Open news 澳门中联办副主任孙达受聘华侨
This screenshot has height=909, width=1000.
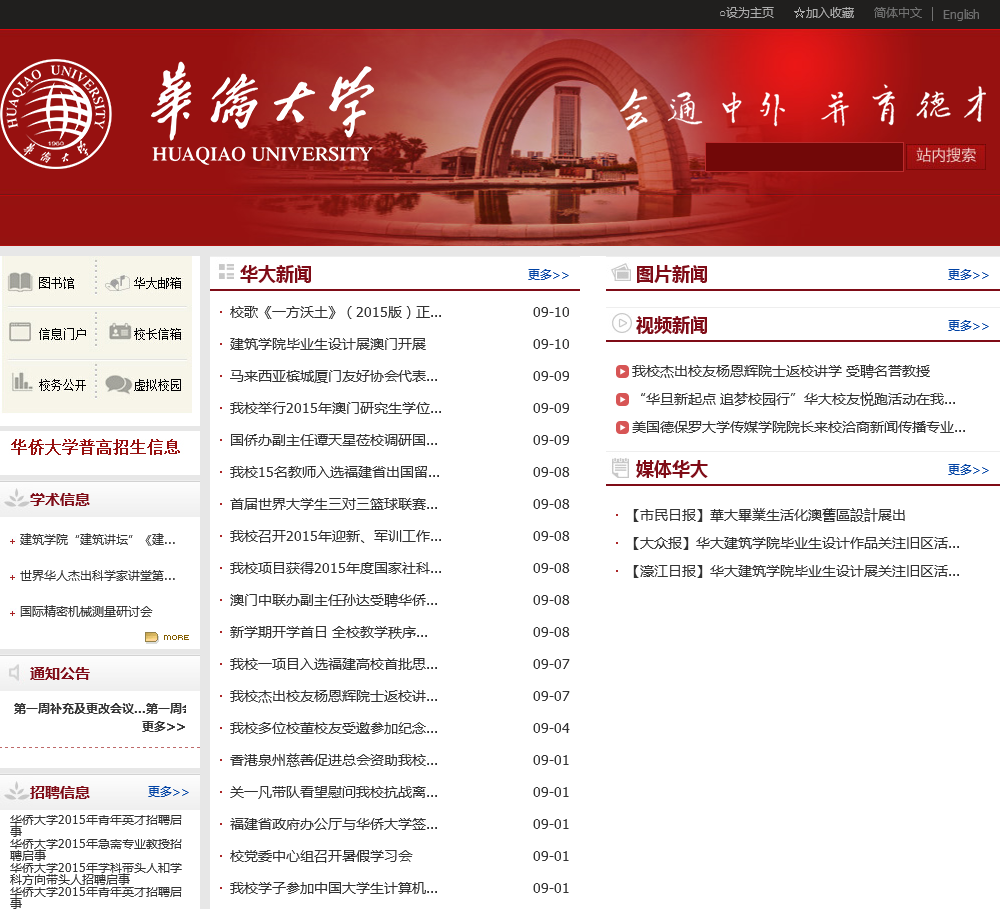pyautogui.click(x=334, y=600)
